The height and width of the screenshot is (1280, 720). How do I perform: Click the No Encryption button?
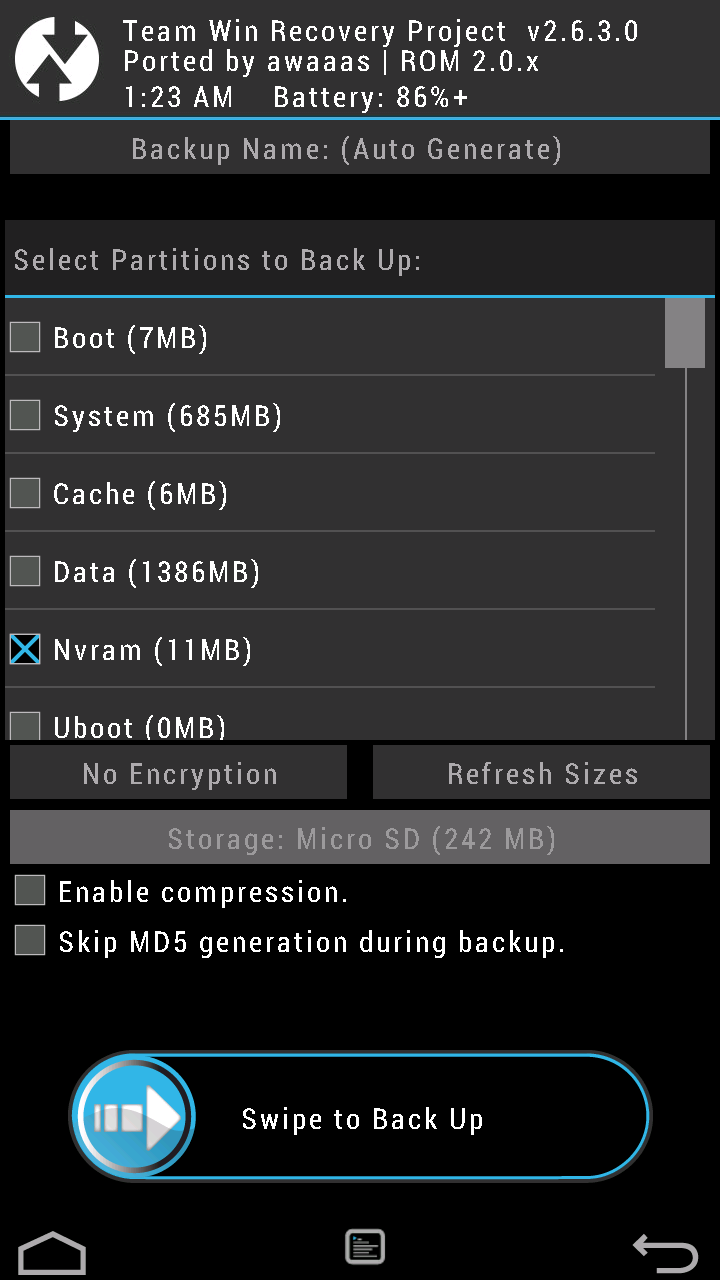pos(179,772)
